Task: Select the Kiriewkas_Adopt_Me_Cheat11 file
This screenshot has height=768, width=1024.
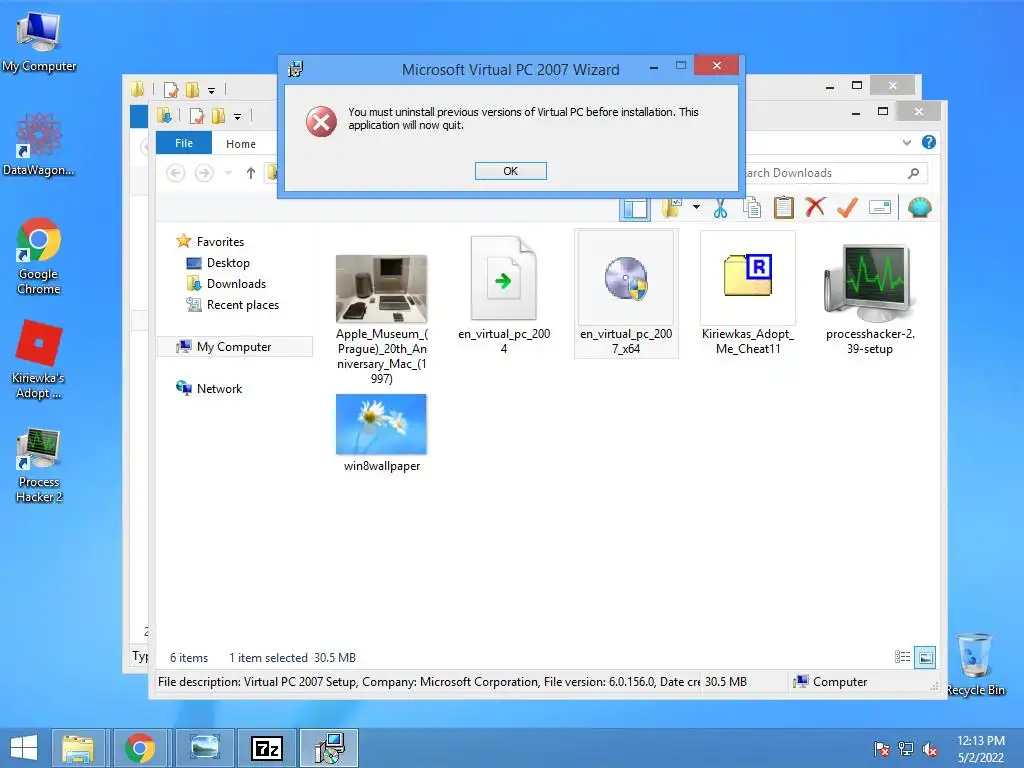Action: [748, 294]
